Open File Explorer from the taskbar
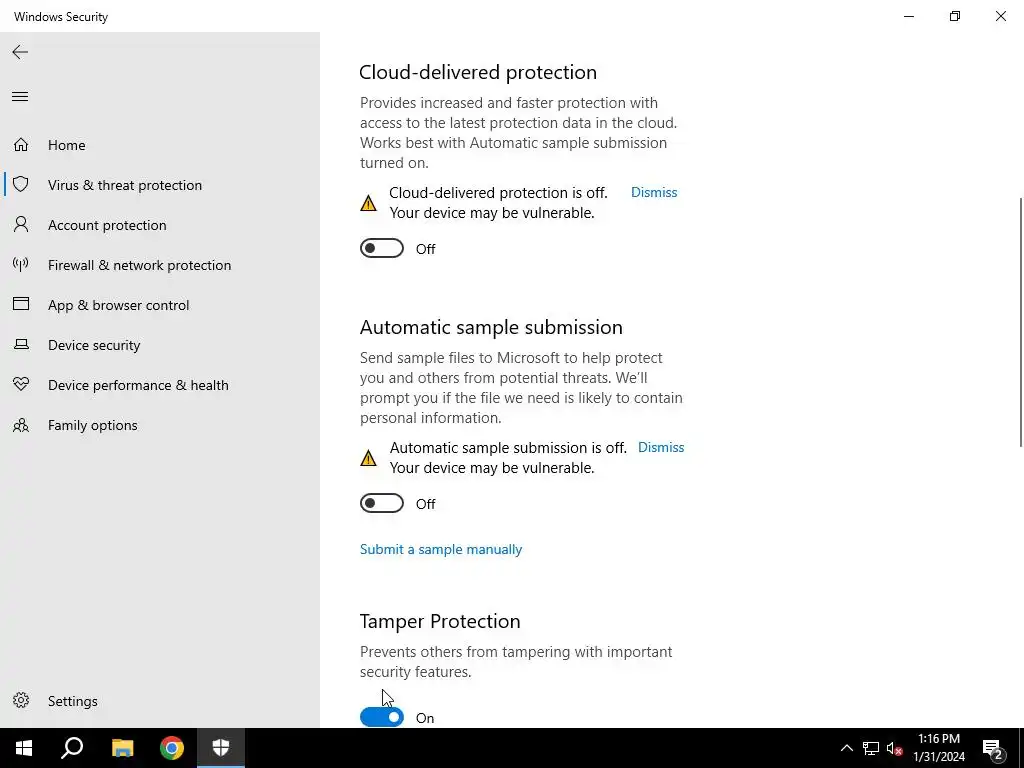This screenshot has height=768, width=1024. pos(122,748)
